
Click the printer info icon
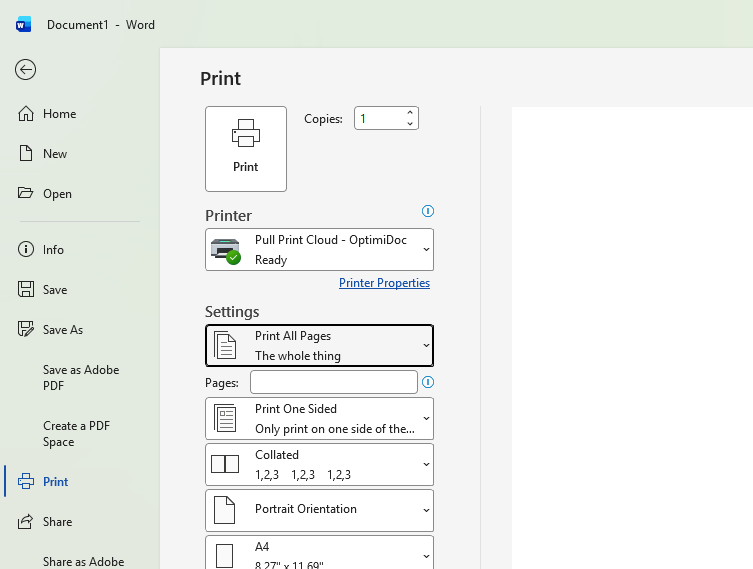(x=428, y=211)
